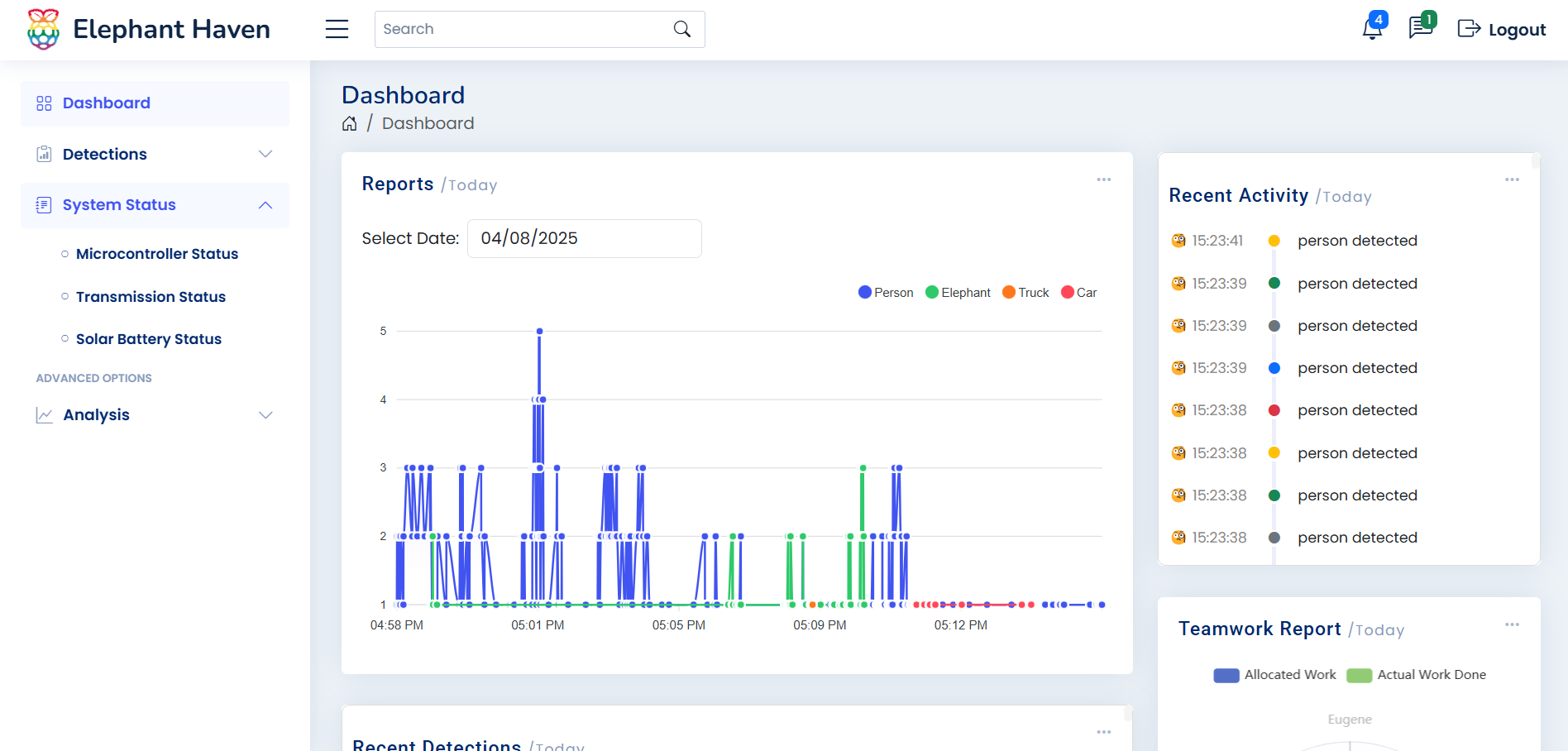Screen dimensions: 1568x751
Task: Open Recent Activity options ellipsis
Action: (1512, 179)
